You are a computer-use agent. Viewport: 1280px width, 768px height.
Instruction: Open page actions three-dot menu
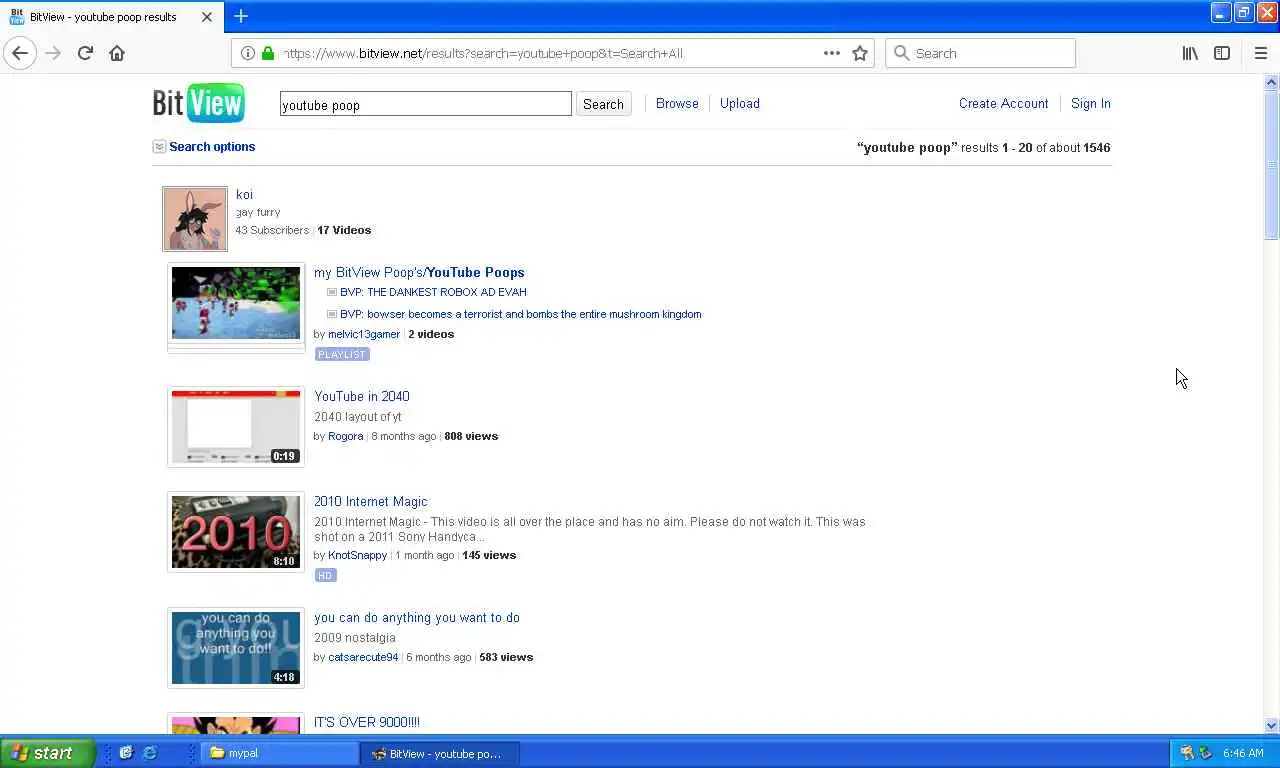[831, 53]
